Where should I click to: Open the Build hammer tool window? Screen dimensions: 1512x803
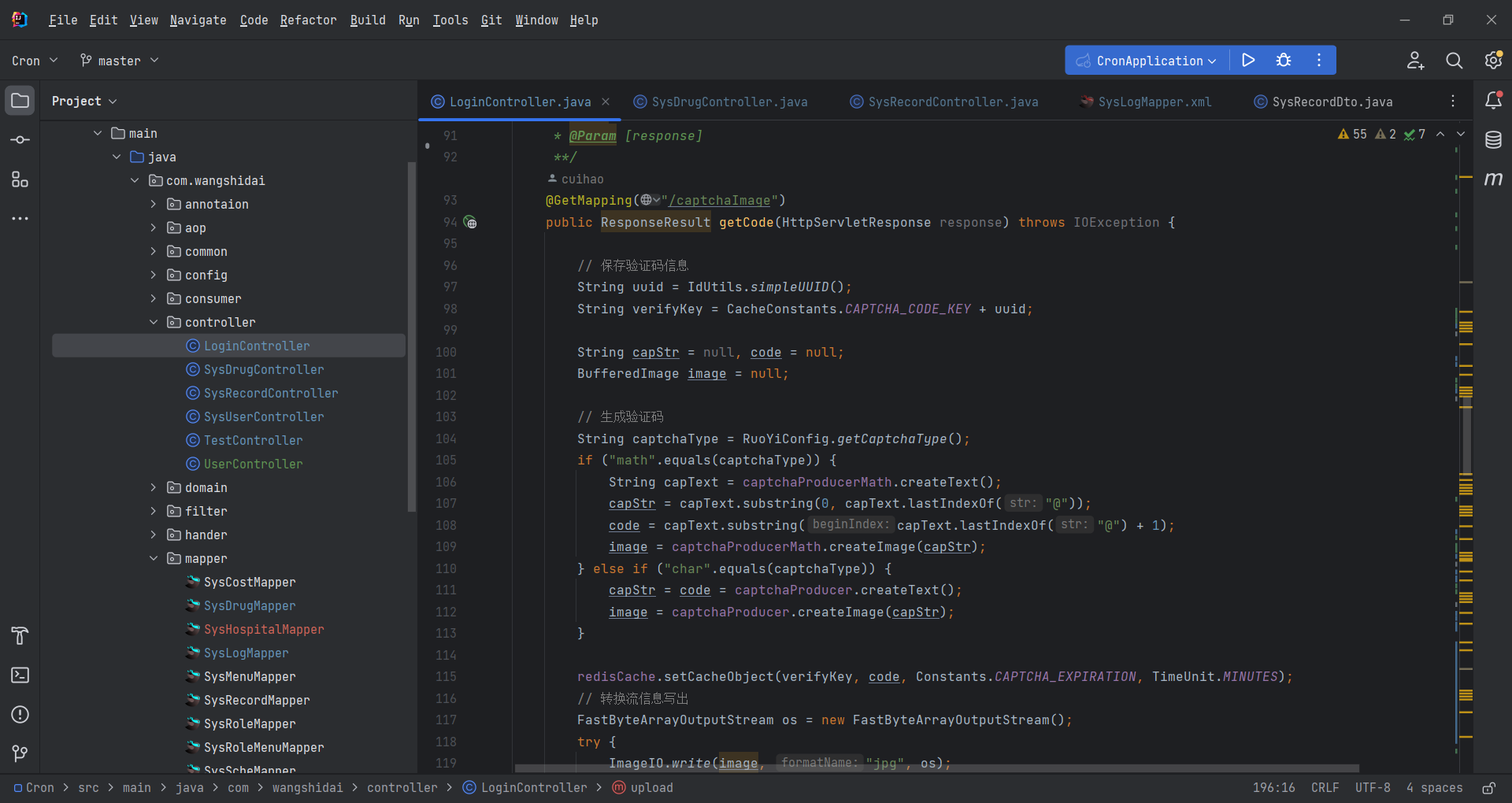coord(20,635)
